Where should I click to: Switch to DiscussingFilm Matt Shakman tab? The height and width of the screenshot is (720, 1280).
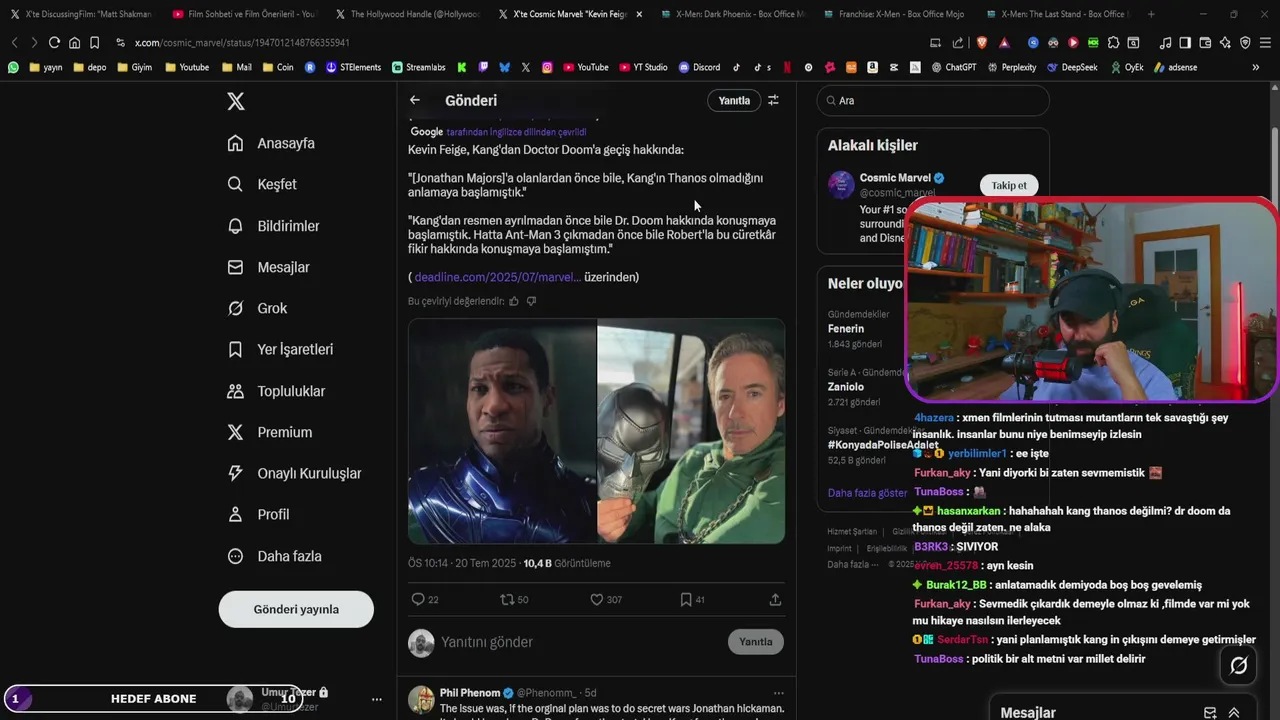(x=80, y=14)
